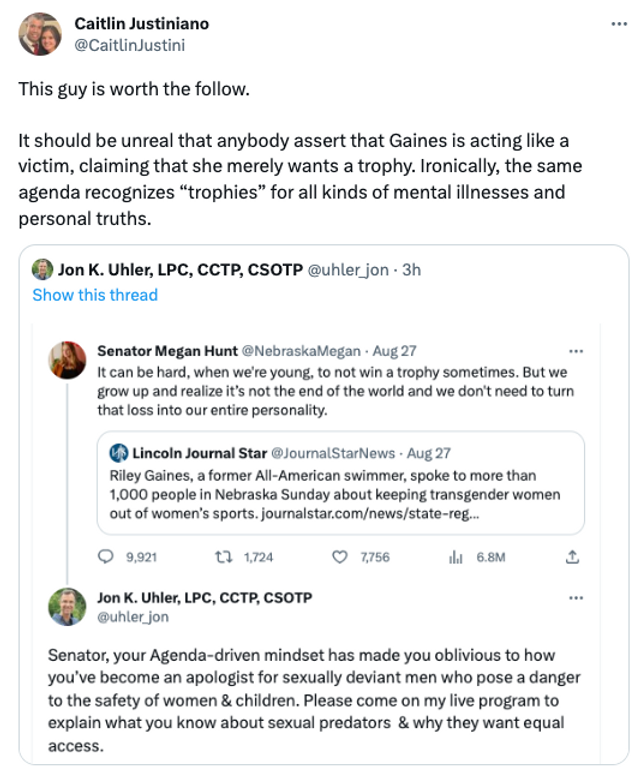
Task: Click Jon K. Uhler's small avatar in quoted tweet header
Action: point(42,270)
